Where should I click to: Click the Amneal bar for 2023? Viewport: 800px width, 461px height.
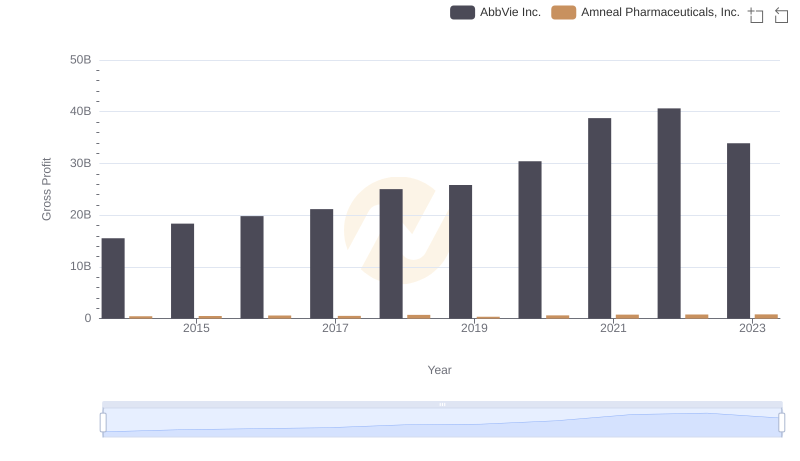[766, 316]
